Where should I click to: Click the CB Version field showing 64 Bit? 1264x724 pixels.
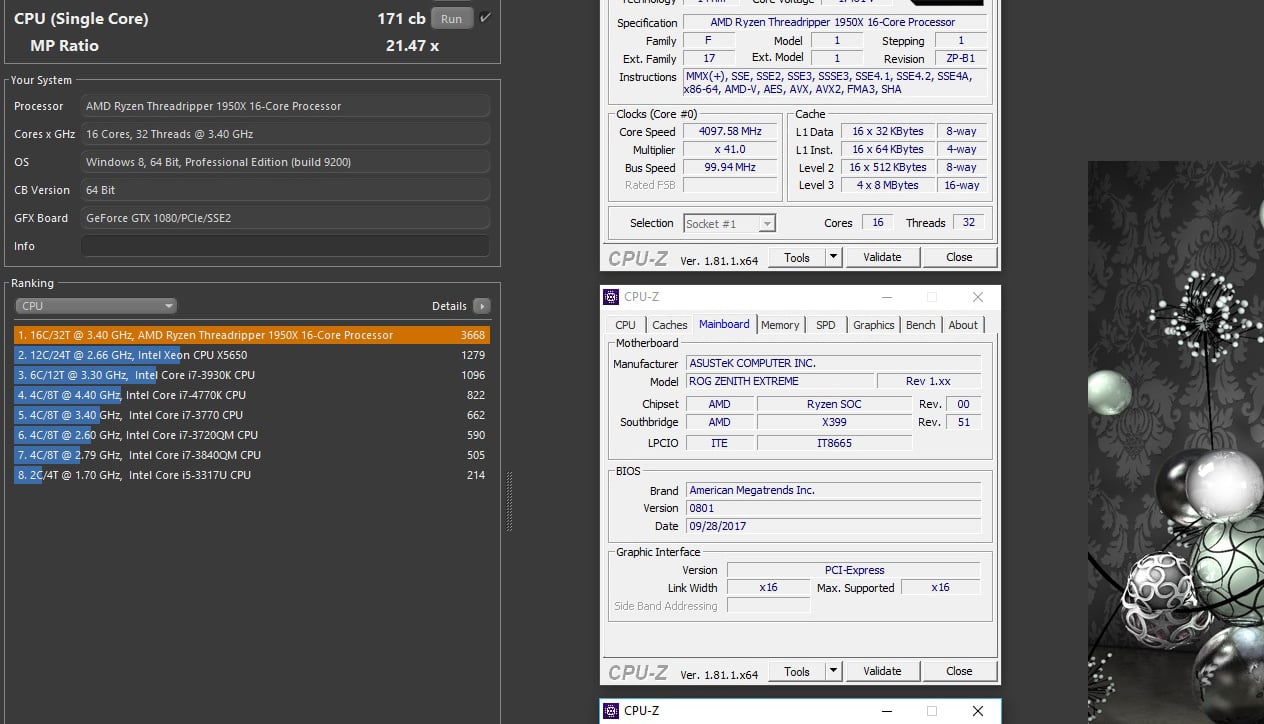(x=285, y=190)
